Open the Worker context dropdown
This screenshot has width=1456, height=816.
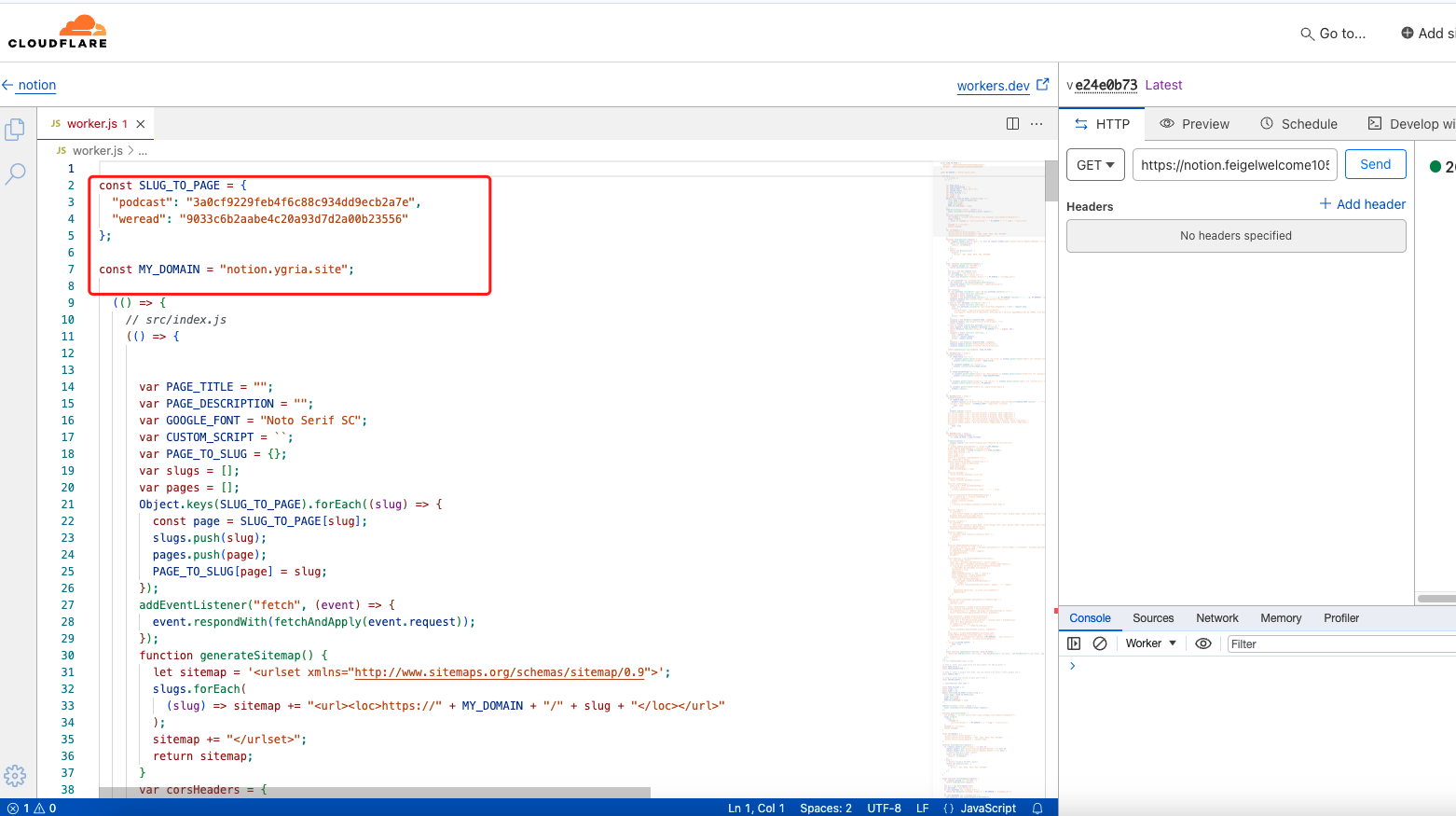click(x=1150, y=643)
